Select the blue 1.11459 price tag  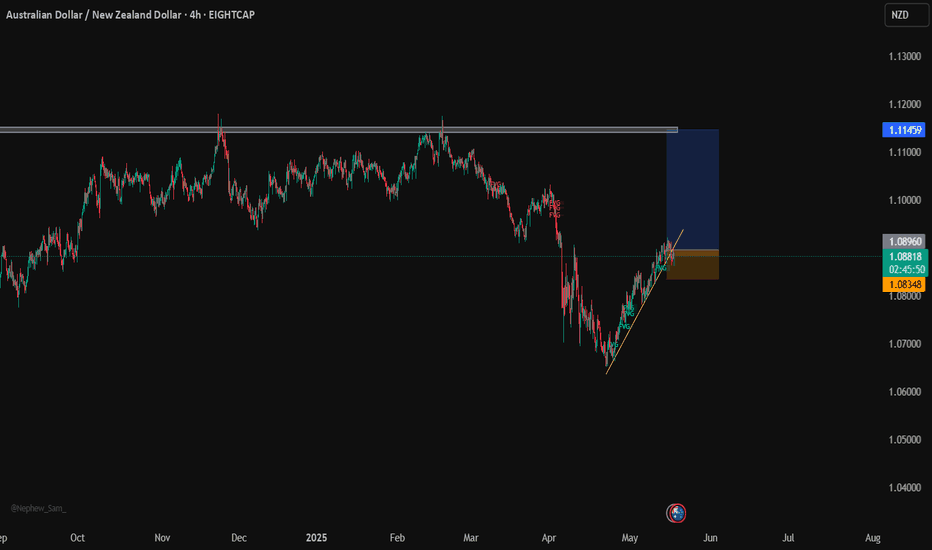pos(903,130)
